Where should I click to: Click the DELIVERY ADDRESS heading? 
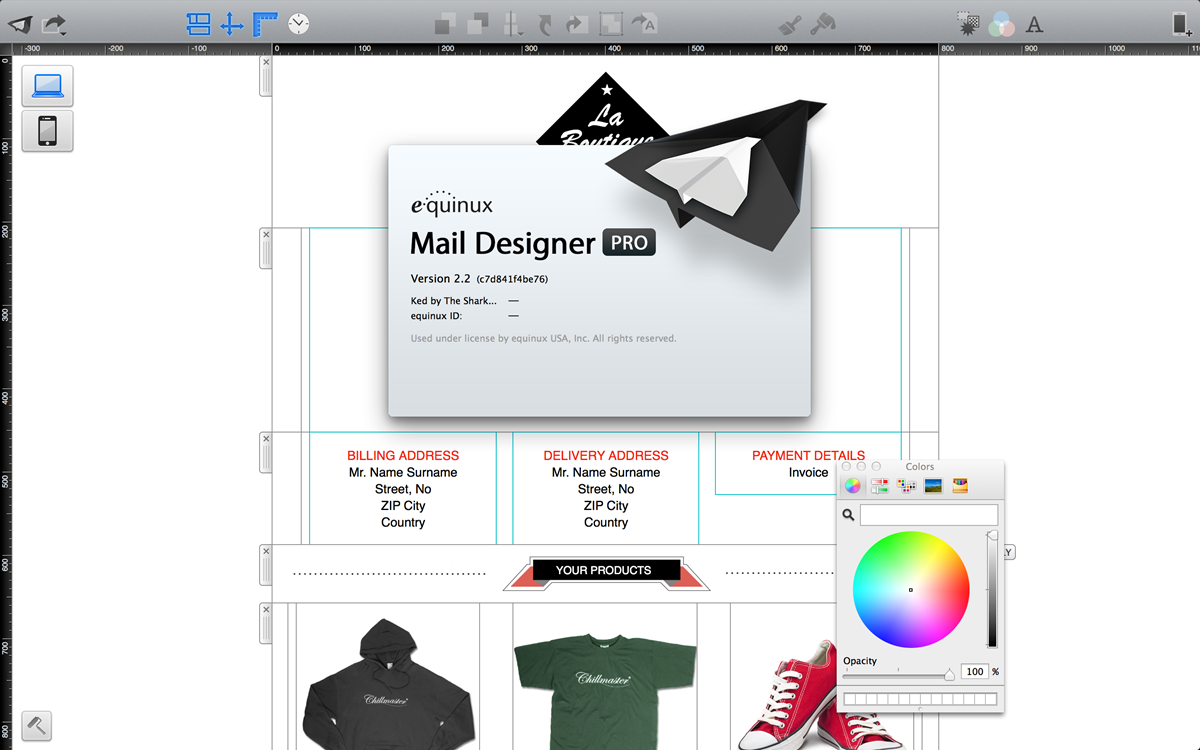(606, 455)
